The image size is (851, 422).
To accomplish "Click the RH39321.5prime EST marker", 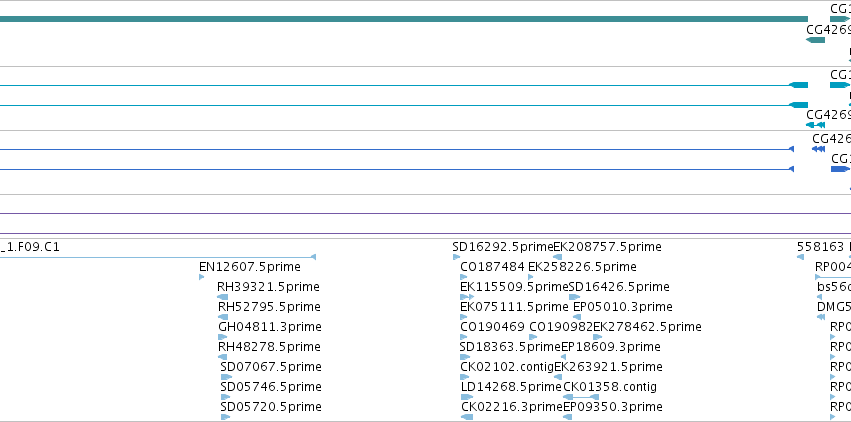I will pyautogui.click(x=223, y=297).
